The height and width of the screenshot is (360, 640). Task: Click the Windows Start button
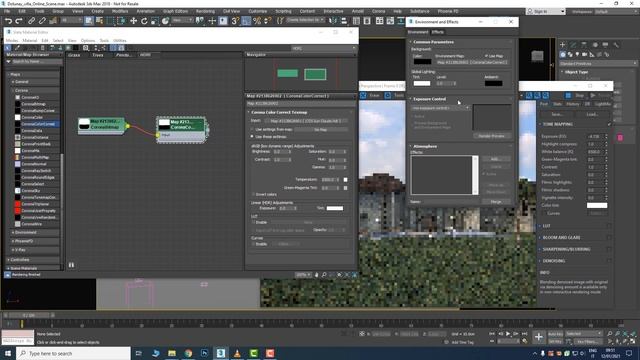pyautogui.click(x=8, y=353)
